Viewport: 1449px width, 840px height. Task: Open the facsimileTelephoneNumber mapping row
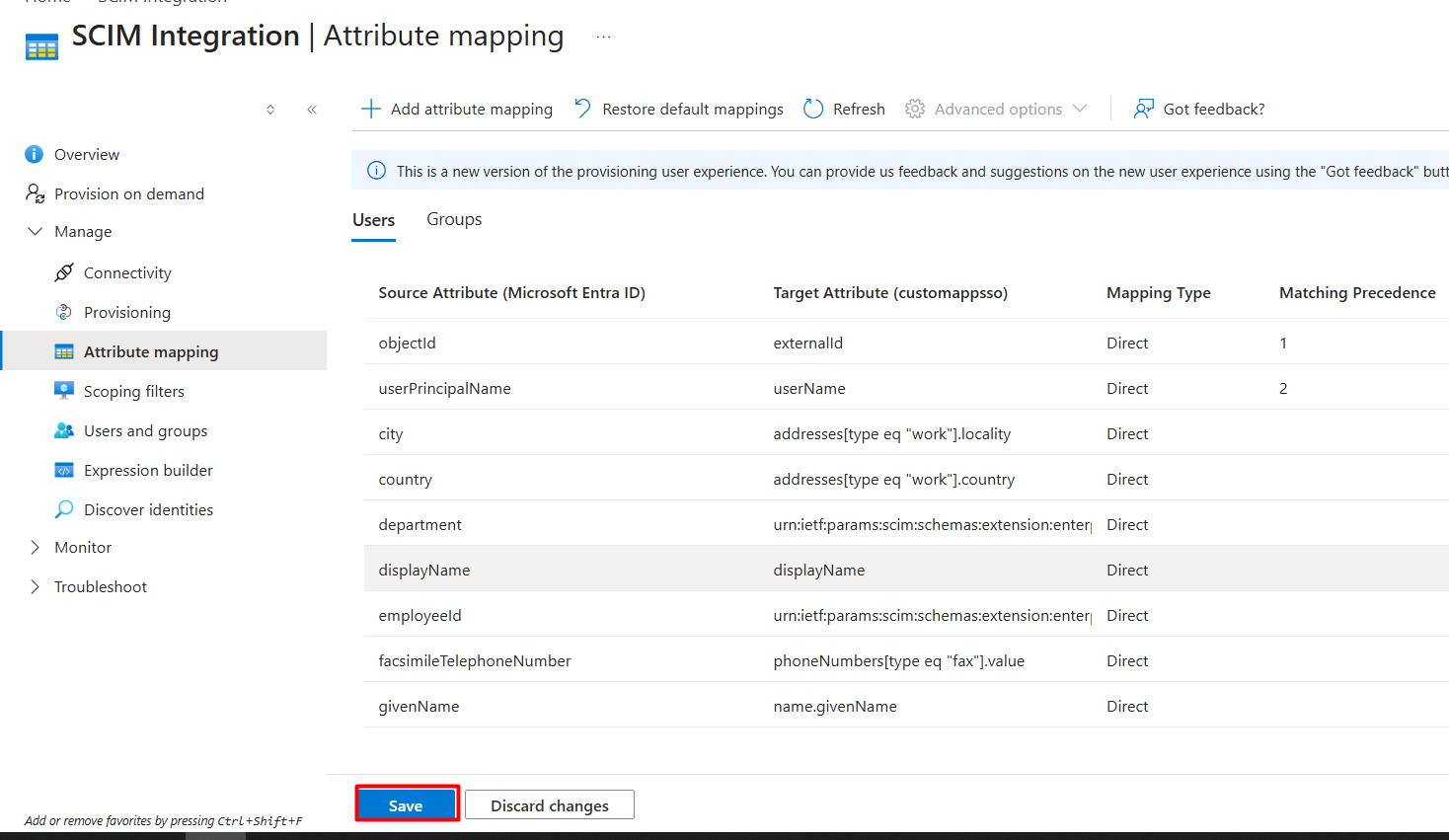tap(906, 659)
